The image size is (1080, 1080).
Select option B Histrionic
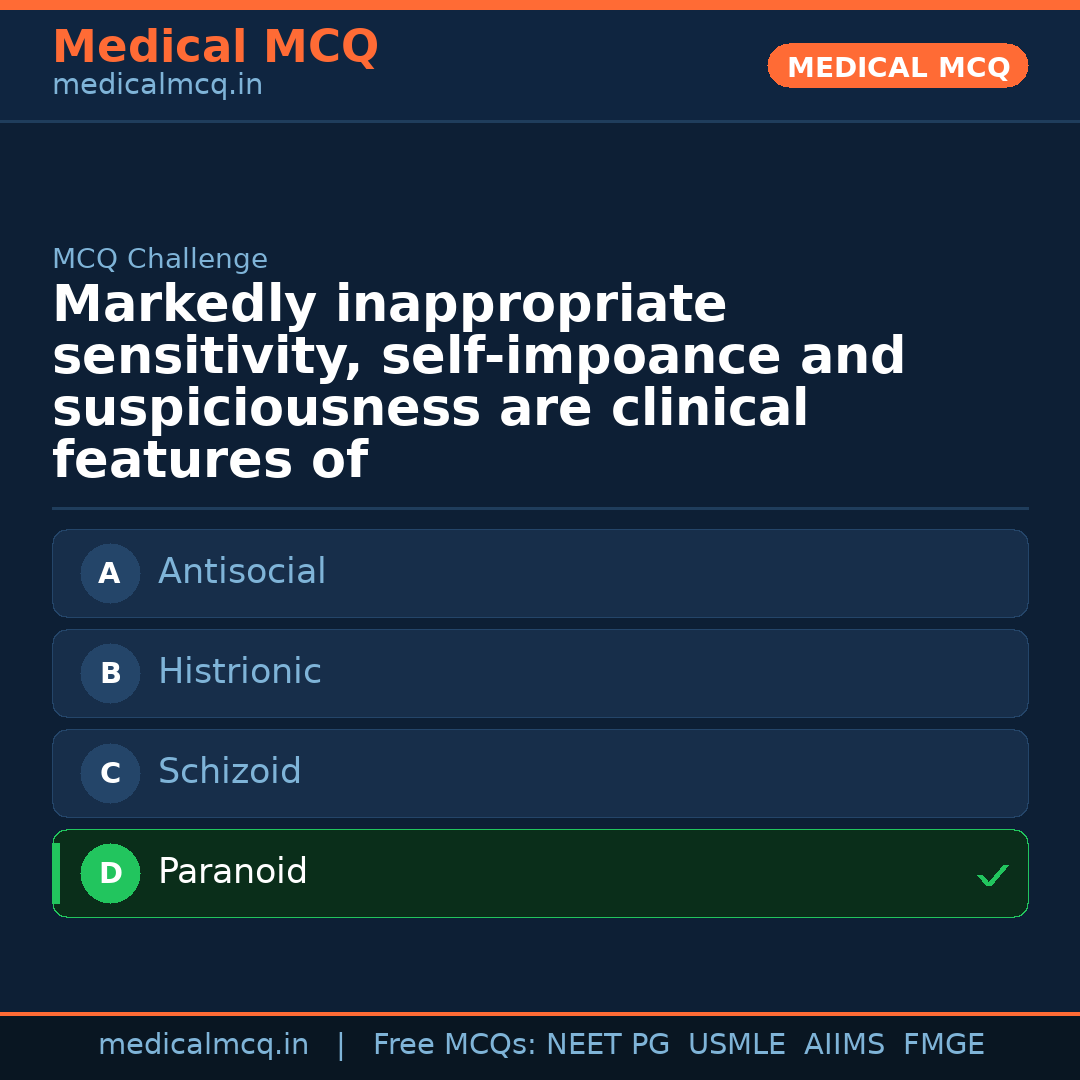(x=540, y=673)
